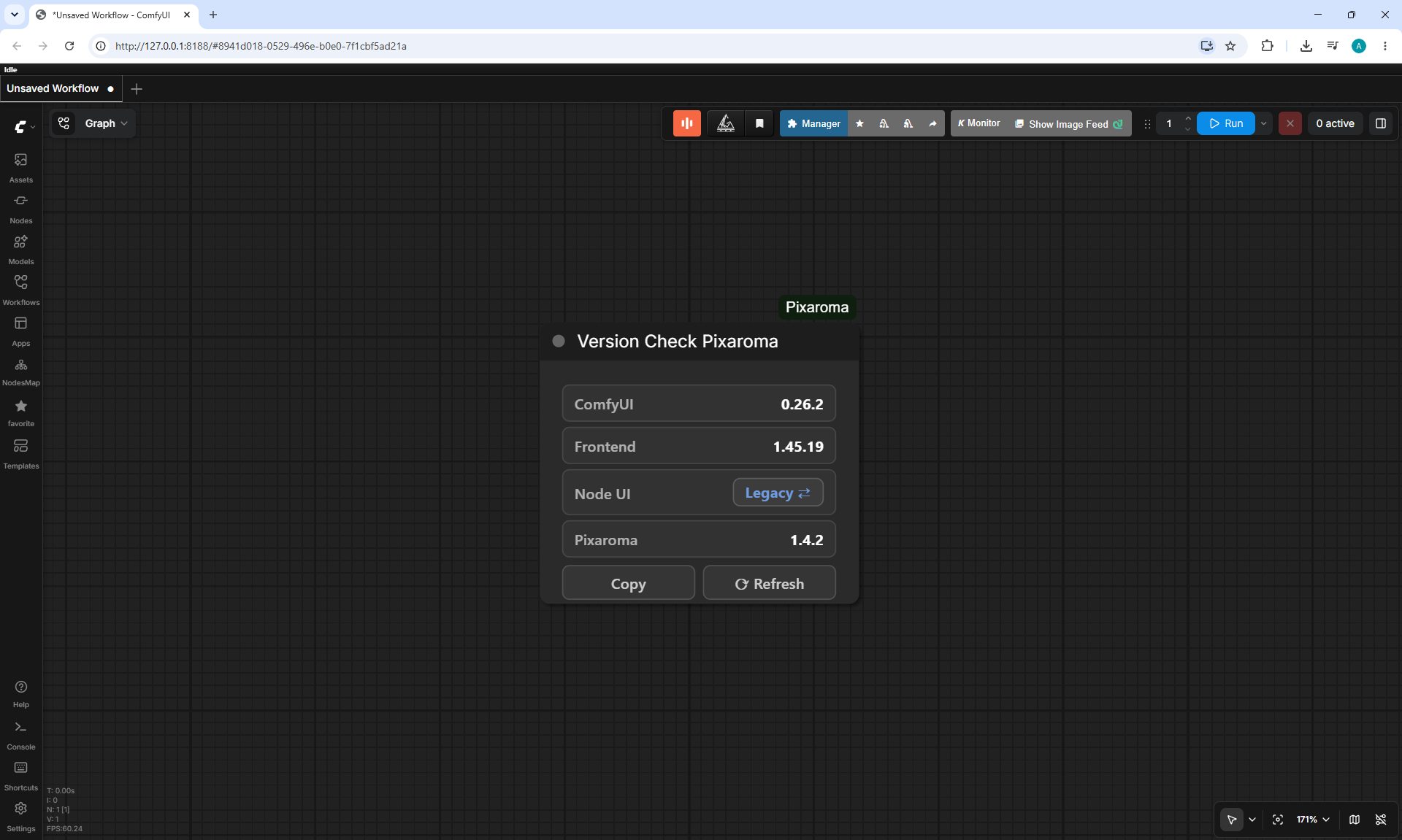Click the sailboat icon in the top toolbar

tap(726, 123)
